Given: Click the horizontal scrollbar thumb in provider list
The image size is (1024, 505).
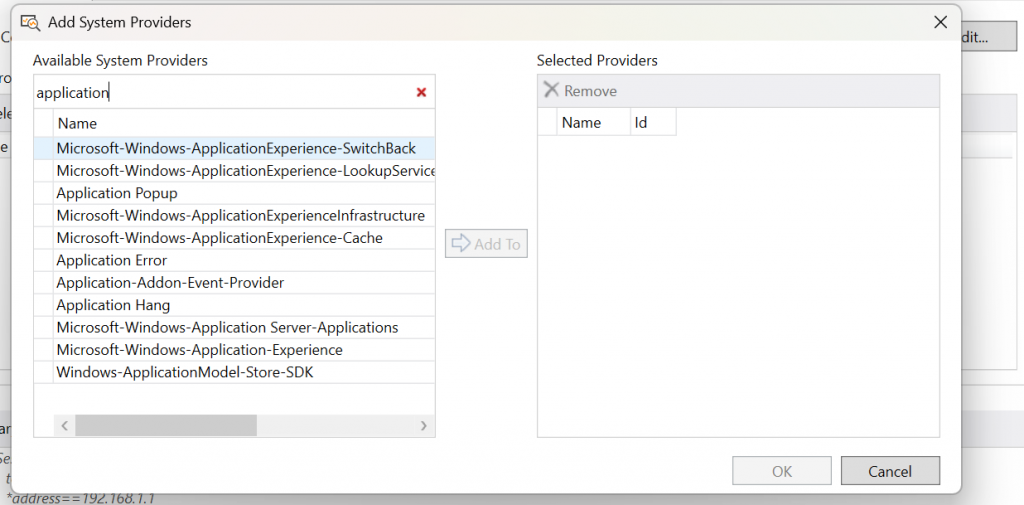Looking at the screenshot, I should tap(166, 425).
